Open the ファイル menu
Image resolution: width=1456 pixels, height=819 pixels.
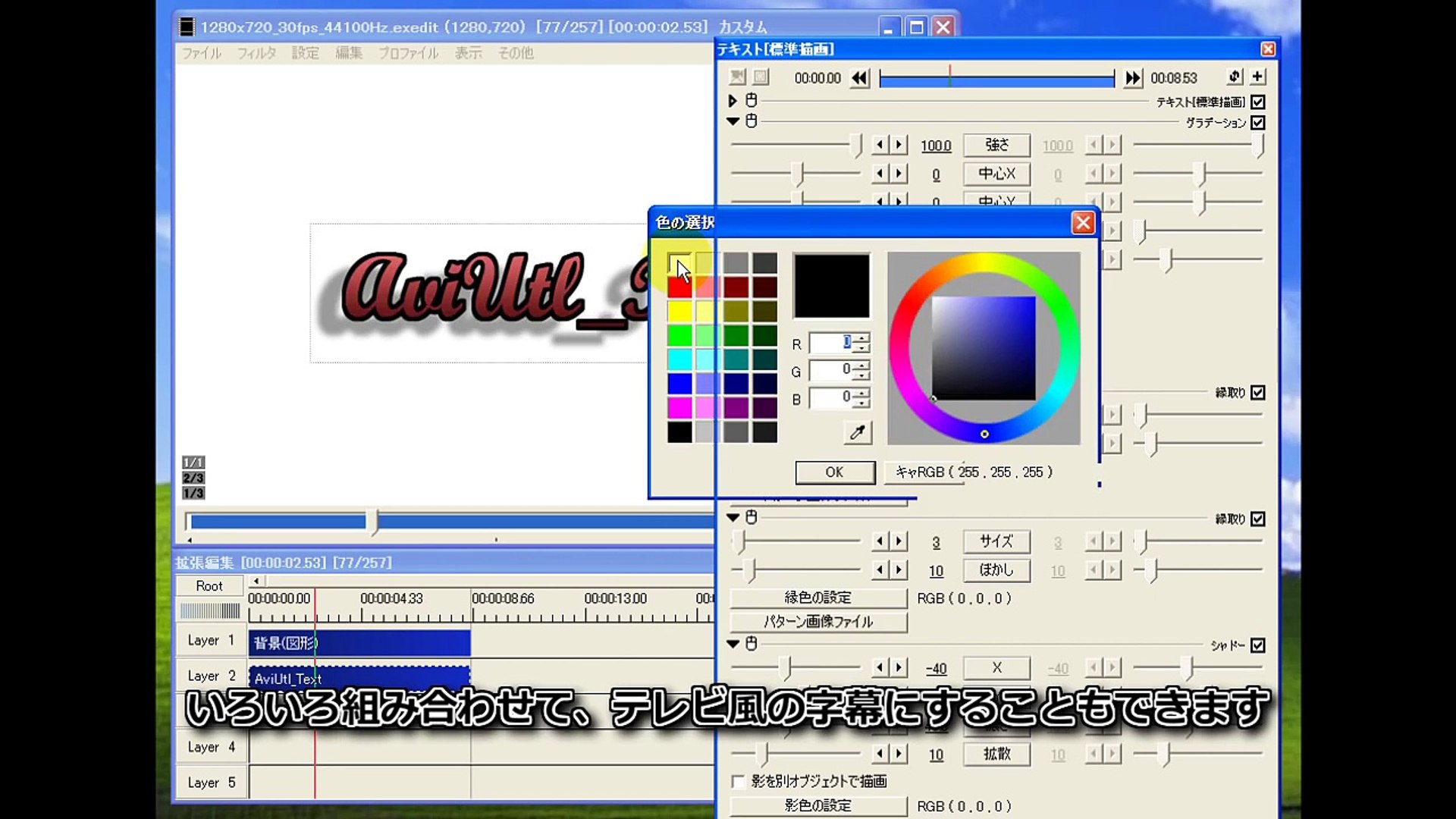pyautogui.click(x=202, y=53)
